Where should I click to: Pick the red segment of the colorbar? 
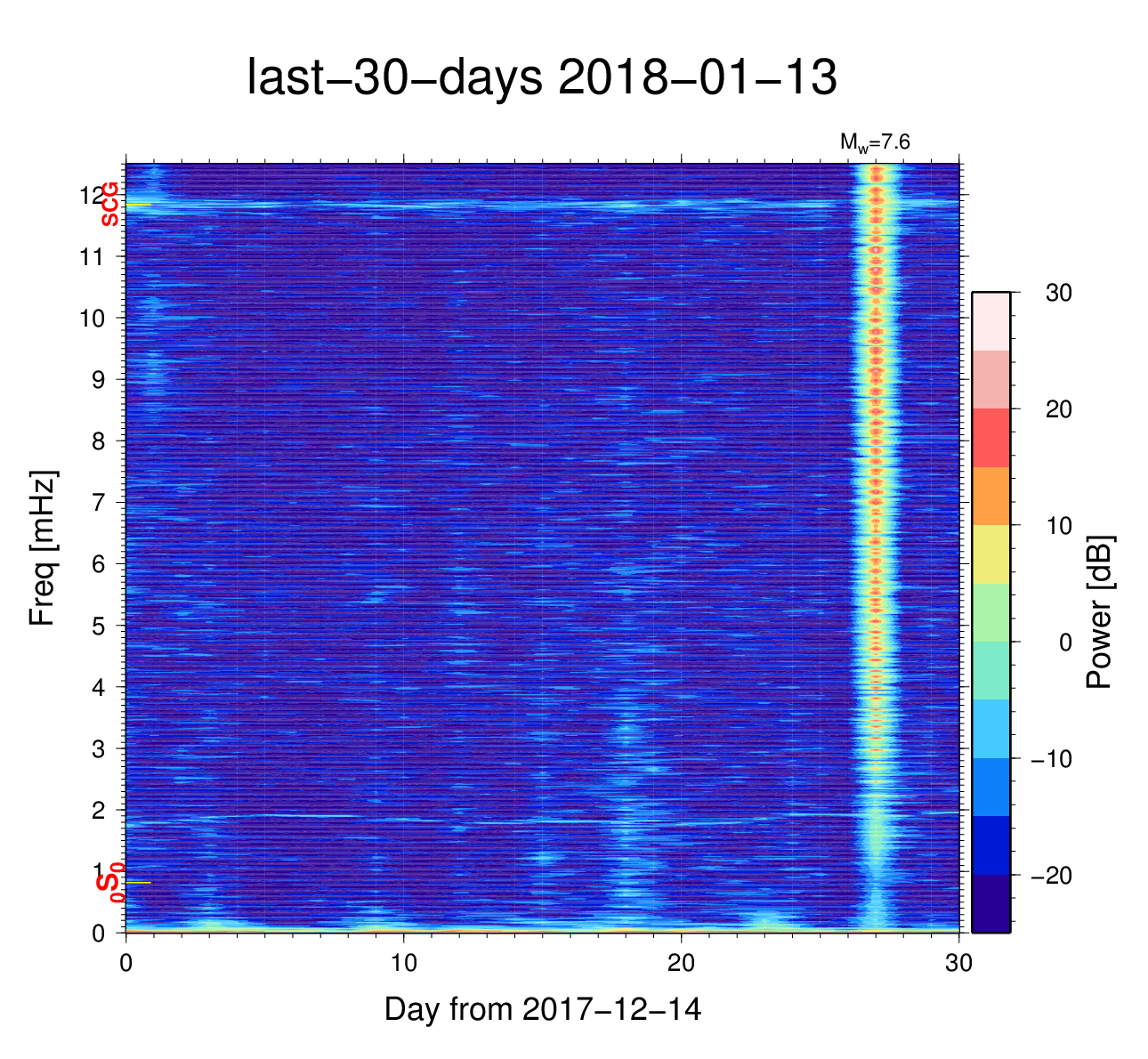click(990, 438)
